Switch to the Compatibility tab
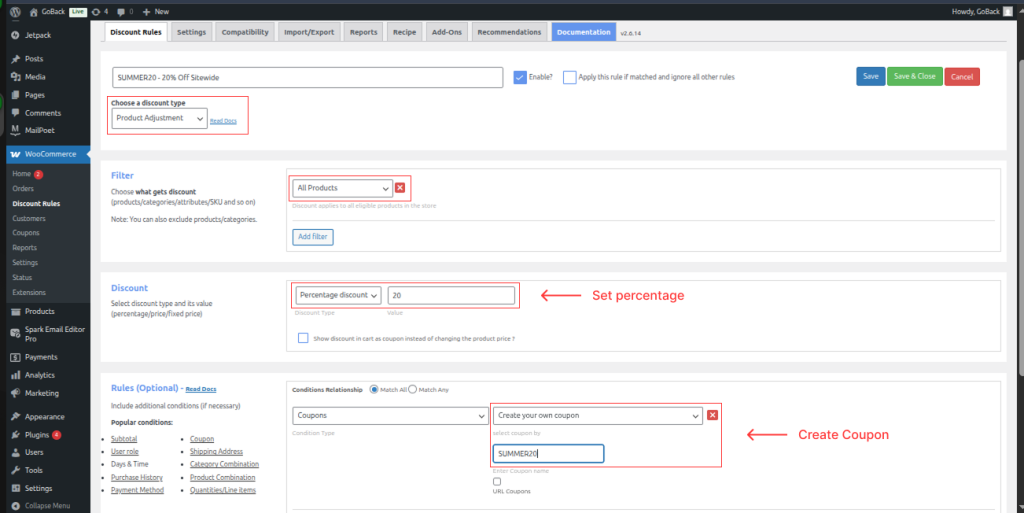This screenshot has height=513, width=1024. [x=245, y=32]
